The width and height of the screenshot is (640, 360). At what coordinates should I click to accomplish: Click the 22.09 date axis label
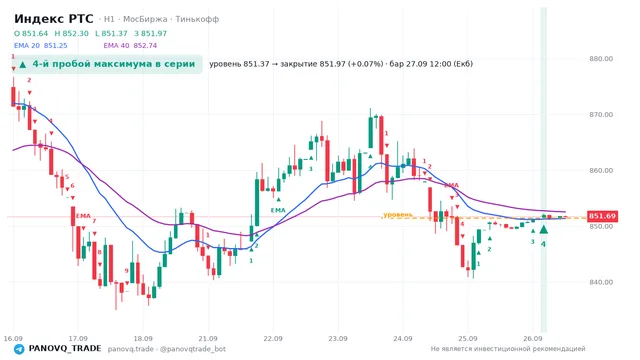(x=273, y=339)
